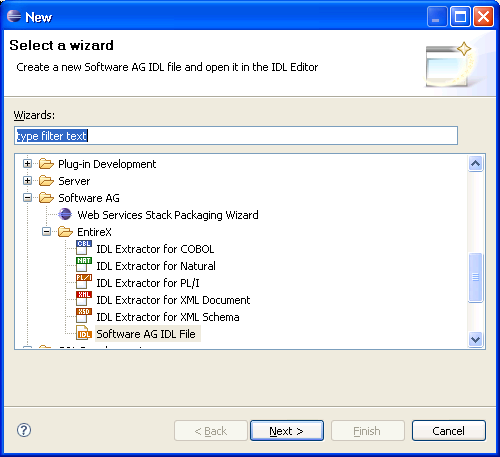Minimize the New wizard window
The image size is (500, 457).
coord(437,16)
